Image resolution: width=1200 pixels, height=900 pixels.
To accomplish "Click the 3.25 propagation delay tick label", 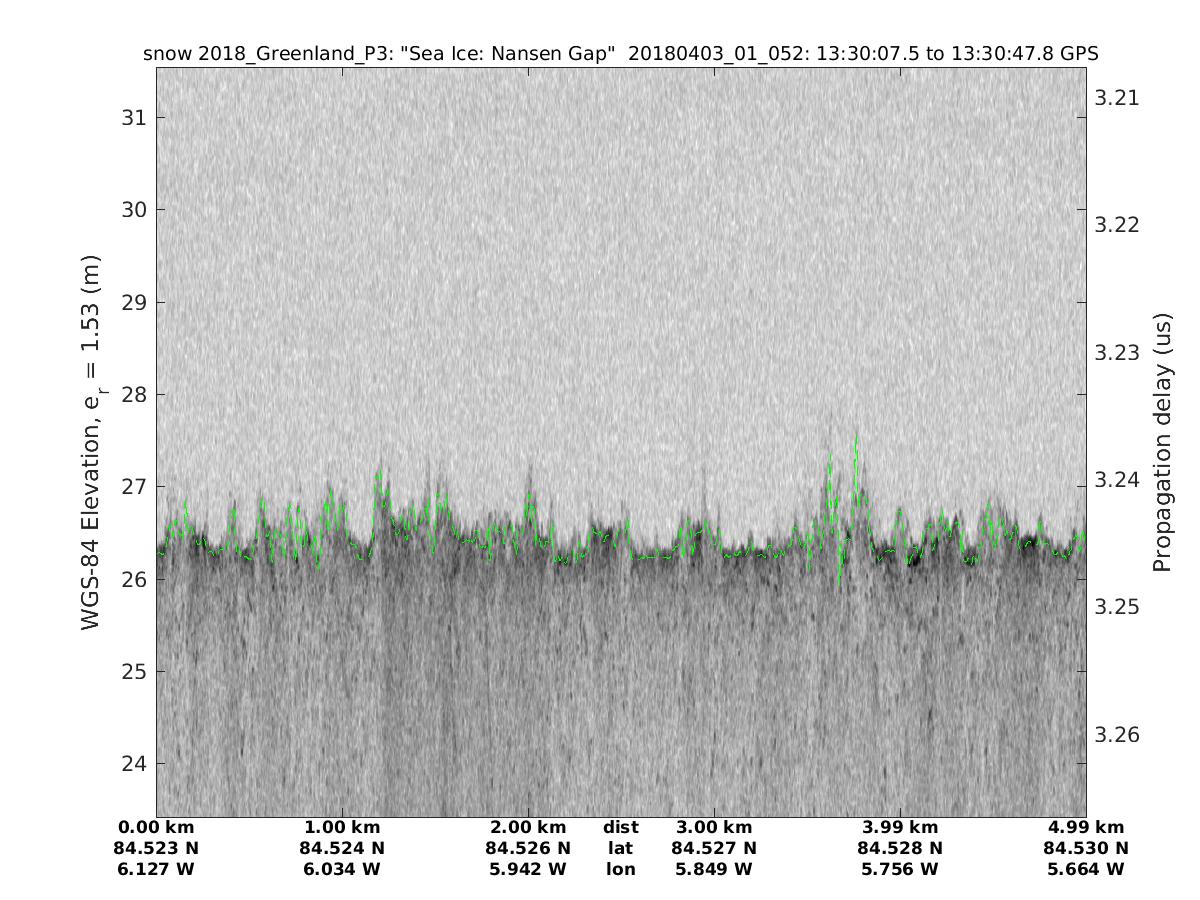I will [1117, 607].
